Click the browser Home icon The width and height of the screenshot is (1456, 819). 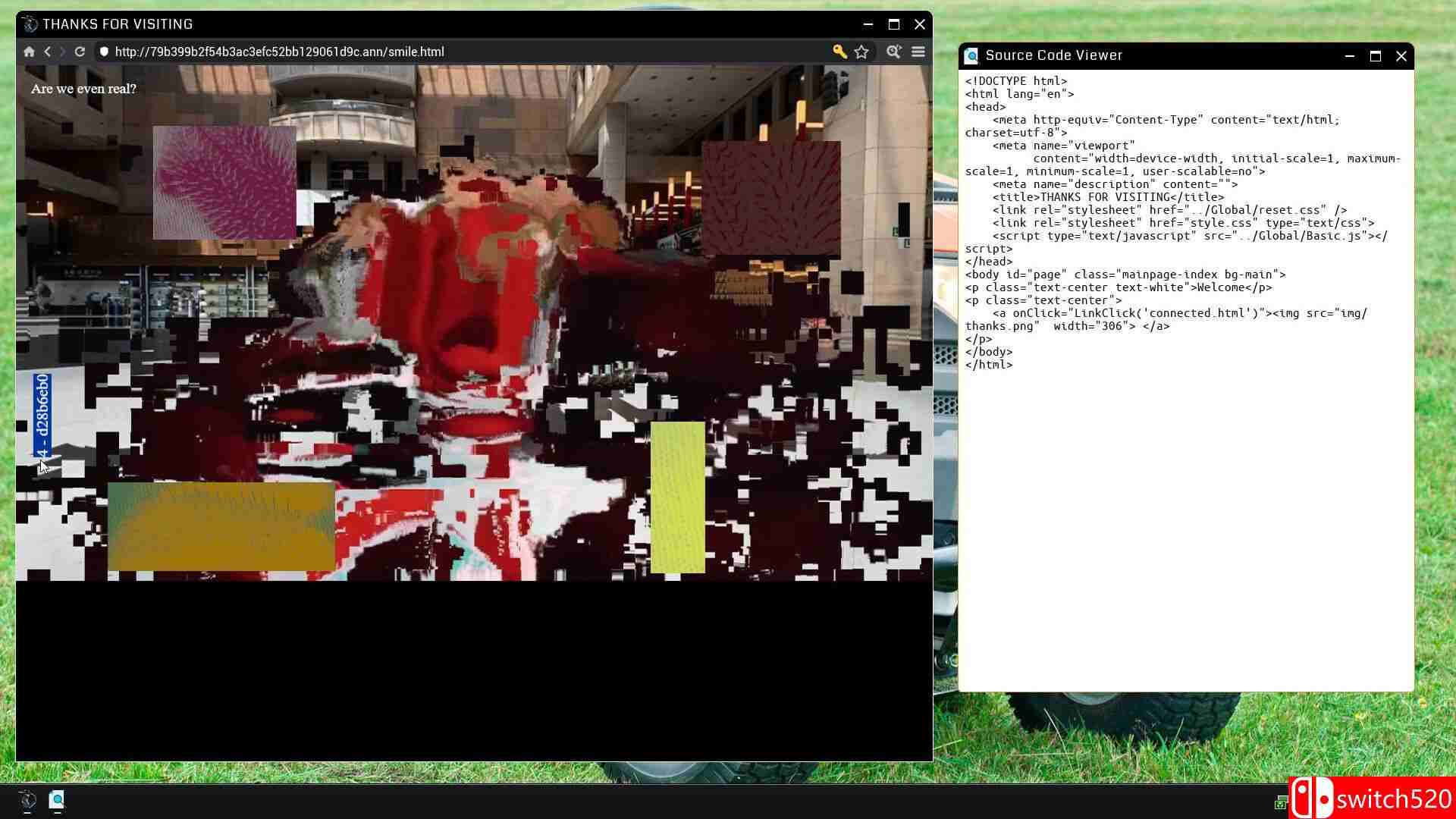29,52
